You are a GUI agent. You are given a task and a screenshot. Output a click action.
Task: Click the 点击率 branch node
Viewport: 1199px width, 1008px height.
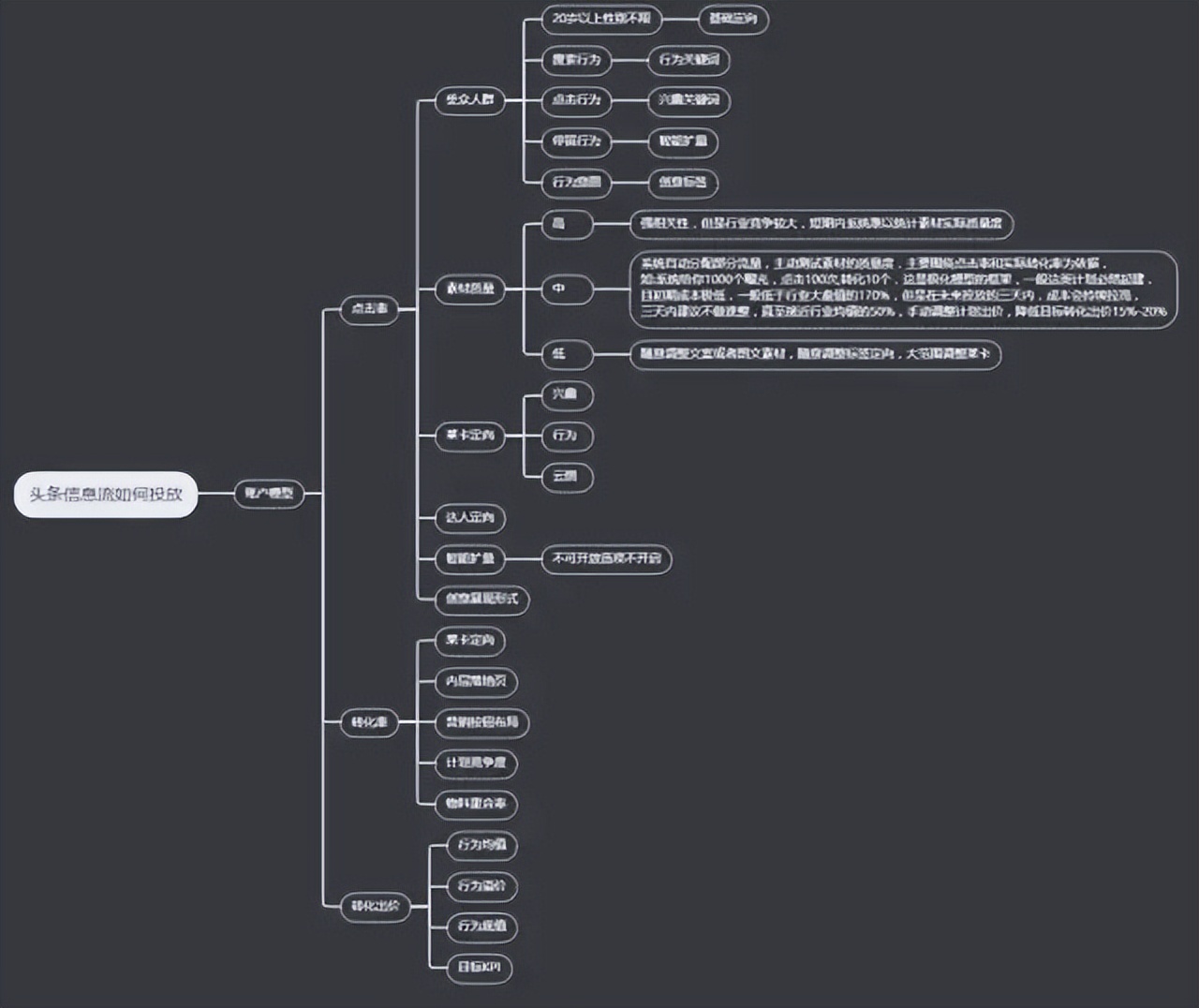click(x=369, y=308)
